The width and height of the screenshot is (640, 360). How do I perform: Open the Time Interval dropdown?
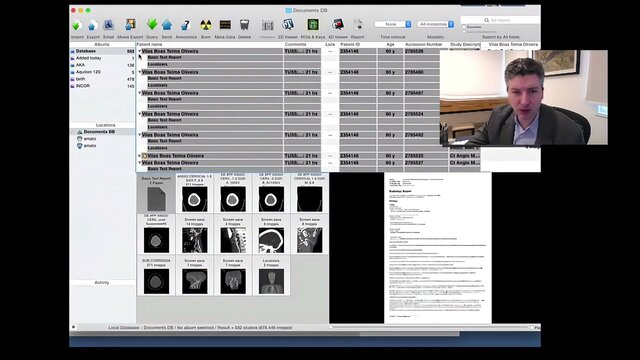(x=393, y=24)
